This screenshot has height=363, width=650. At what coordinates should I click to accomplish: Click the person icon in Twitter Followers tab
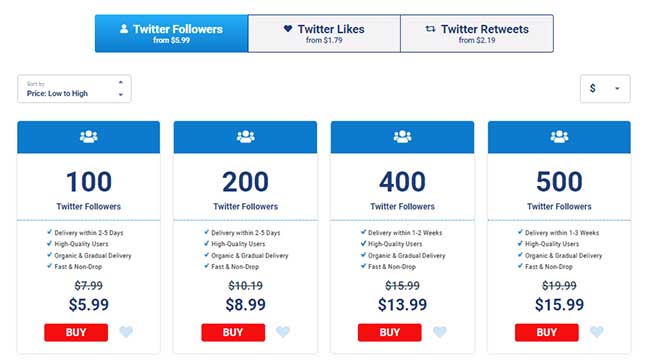click(124, 29)
